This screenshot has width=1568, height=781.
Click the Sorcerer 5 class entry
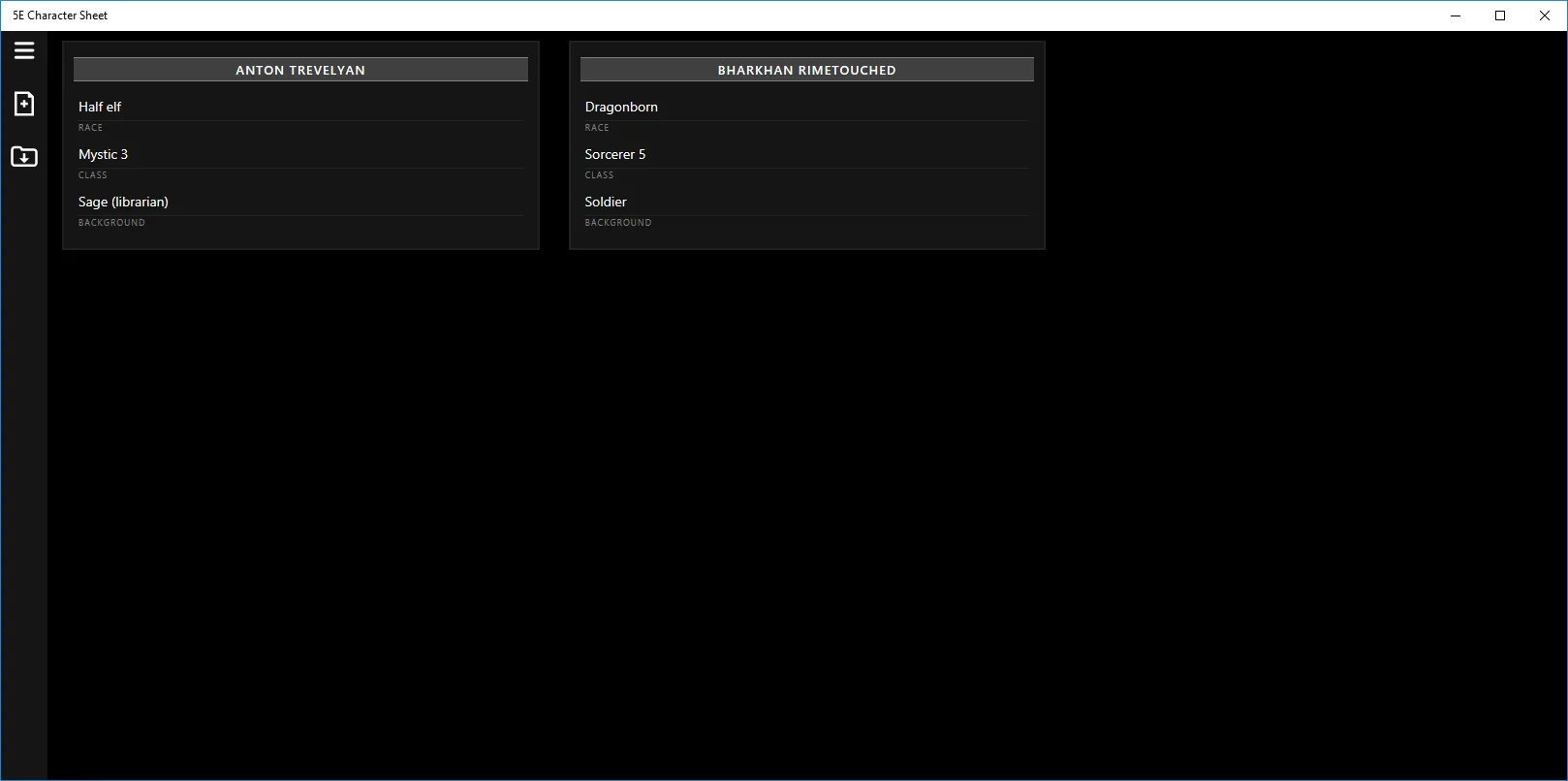pos(614,154)
